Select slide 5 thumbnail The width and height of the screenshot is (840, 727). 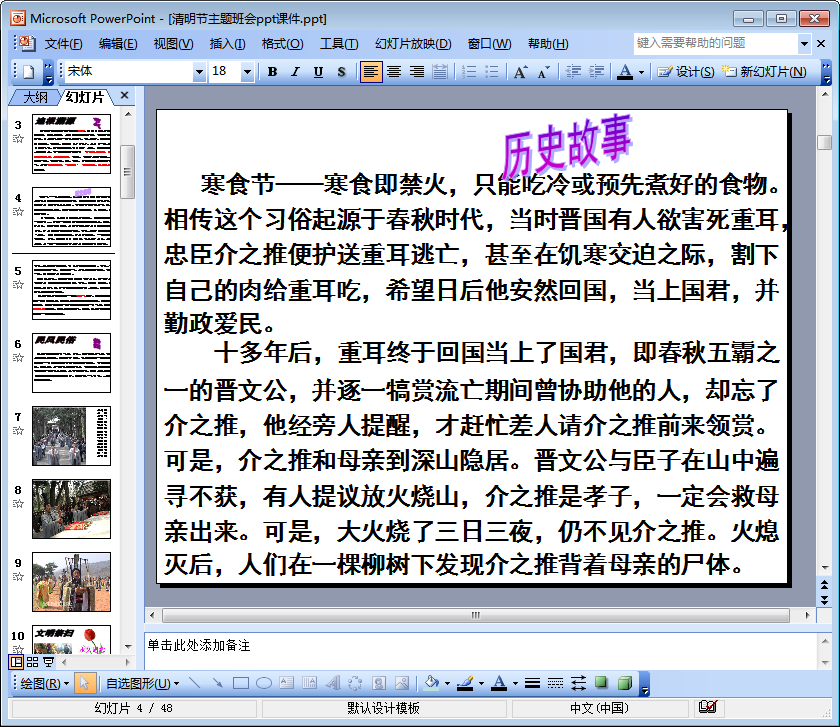71,290
